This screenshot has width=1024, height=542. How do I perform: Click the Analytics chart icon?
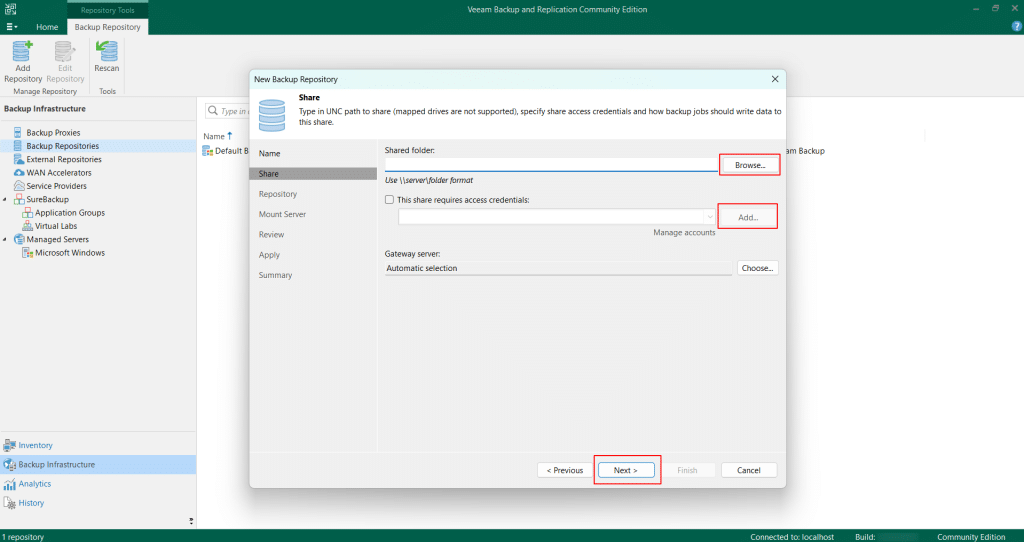(x=9, y=484)
